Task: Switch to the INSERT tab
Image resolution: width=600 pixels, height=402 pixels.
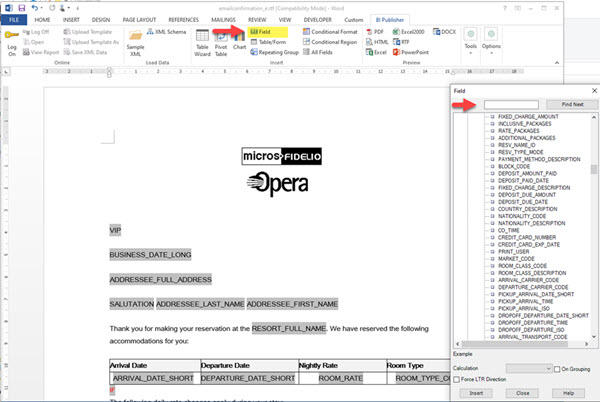Action: pyautogui.click(x=71, y=20)
